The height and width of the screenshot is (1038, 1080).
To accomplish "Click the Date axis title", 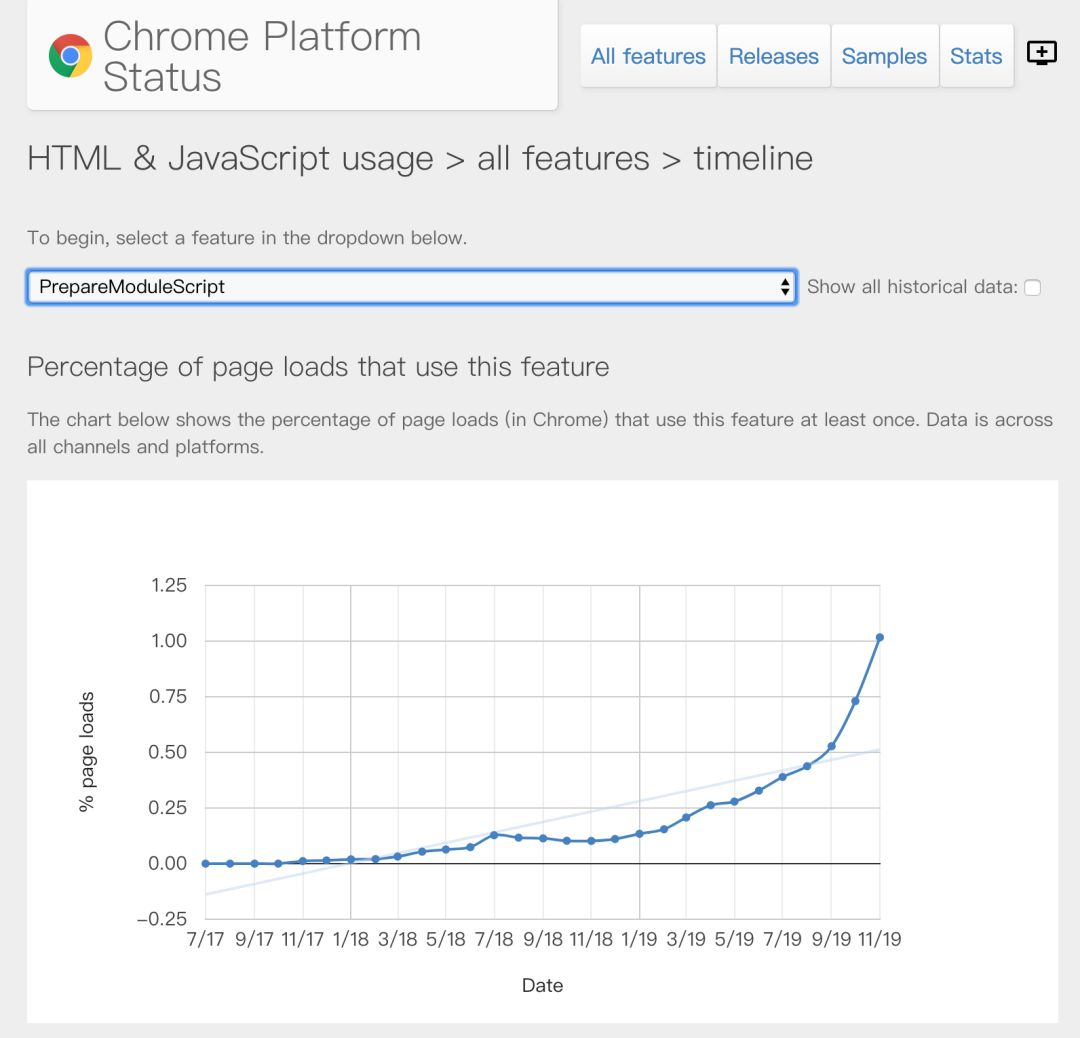I will point(542,986).
